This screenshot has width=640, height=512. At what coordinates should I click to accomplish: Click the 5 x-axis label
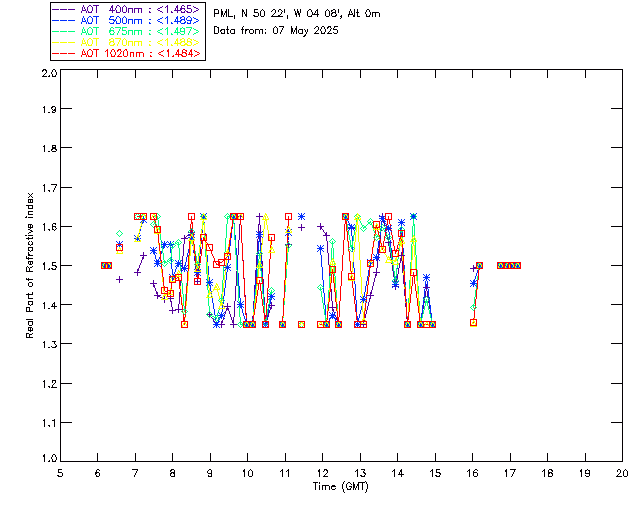click(60, 473)
